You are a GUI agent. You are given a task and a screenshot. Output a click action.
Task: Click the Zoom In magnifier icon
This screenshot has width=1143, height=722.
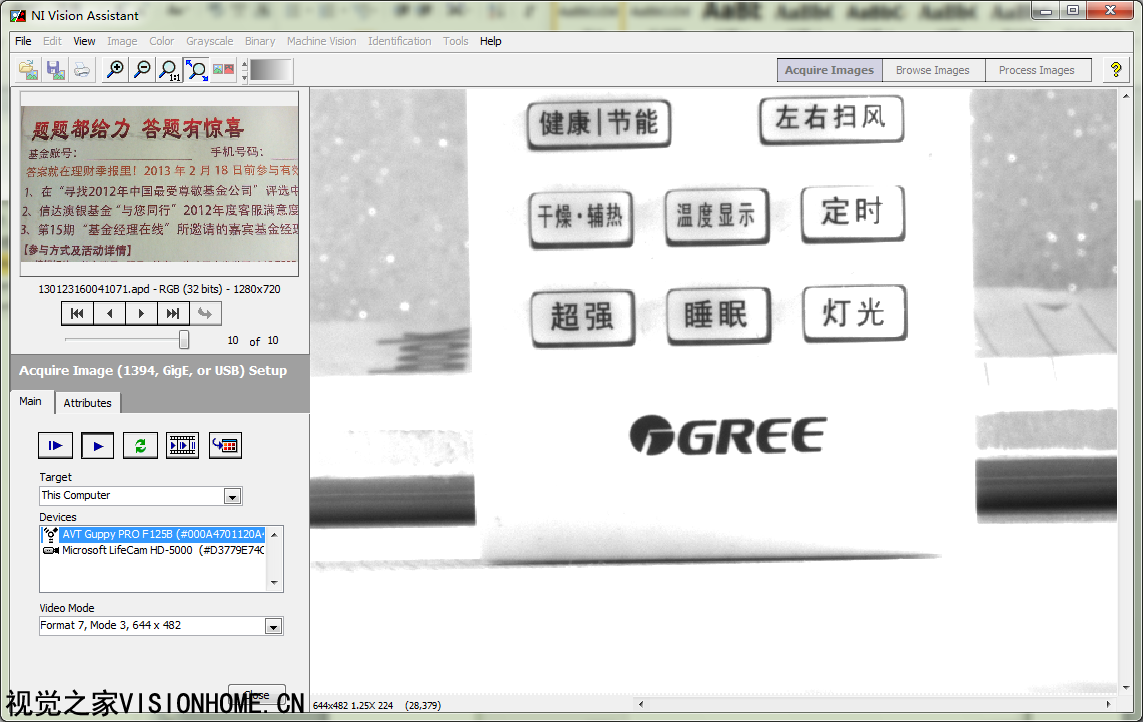pos(116,70)
